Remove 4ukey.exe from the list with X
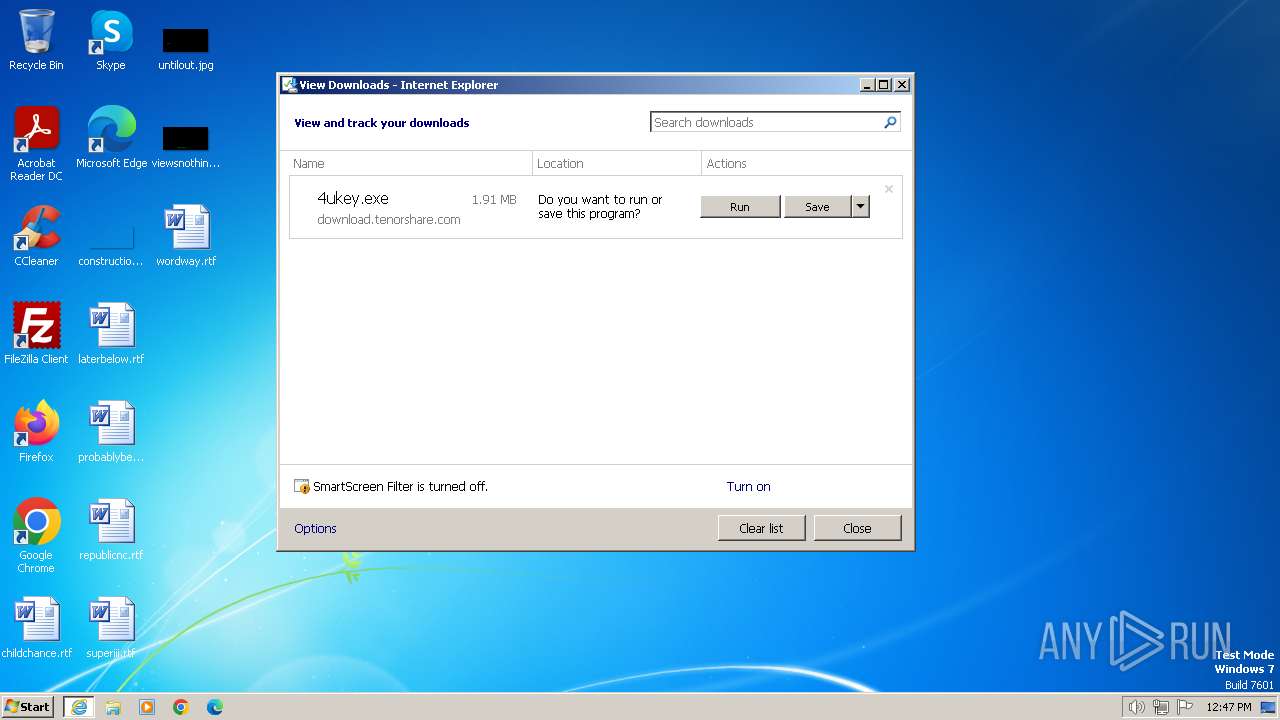 point(888,189)
